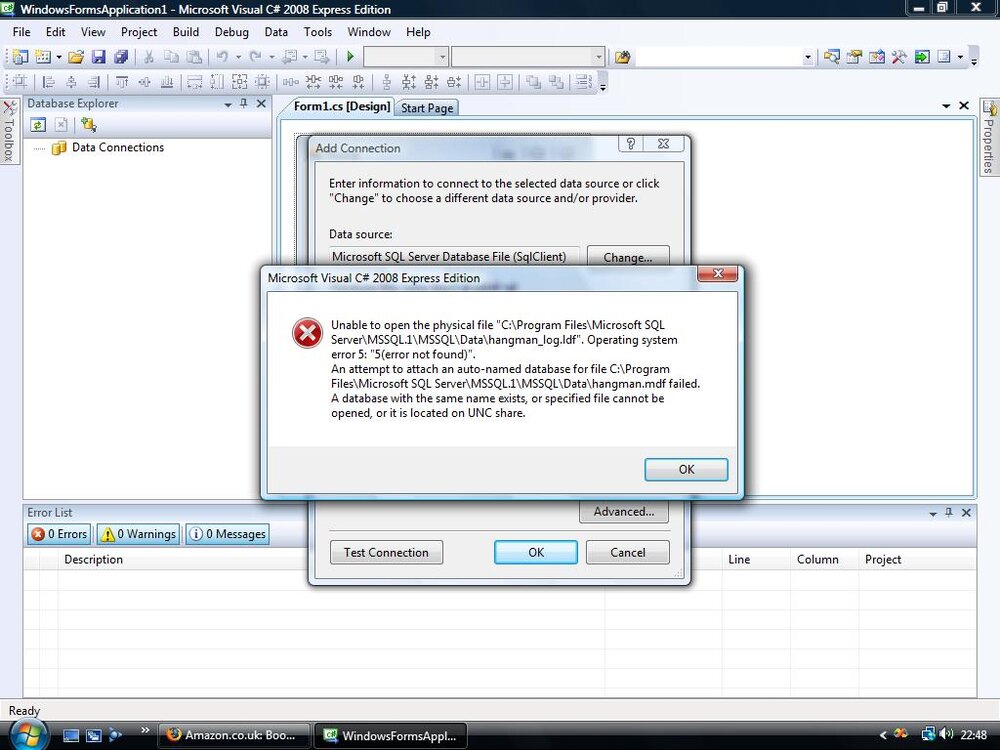1000x750 pixels.
Task: Pin the Error List panel
Action: [949, 512]
